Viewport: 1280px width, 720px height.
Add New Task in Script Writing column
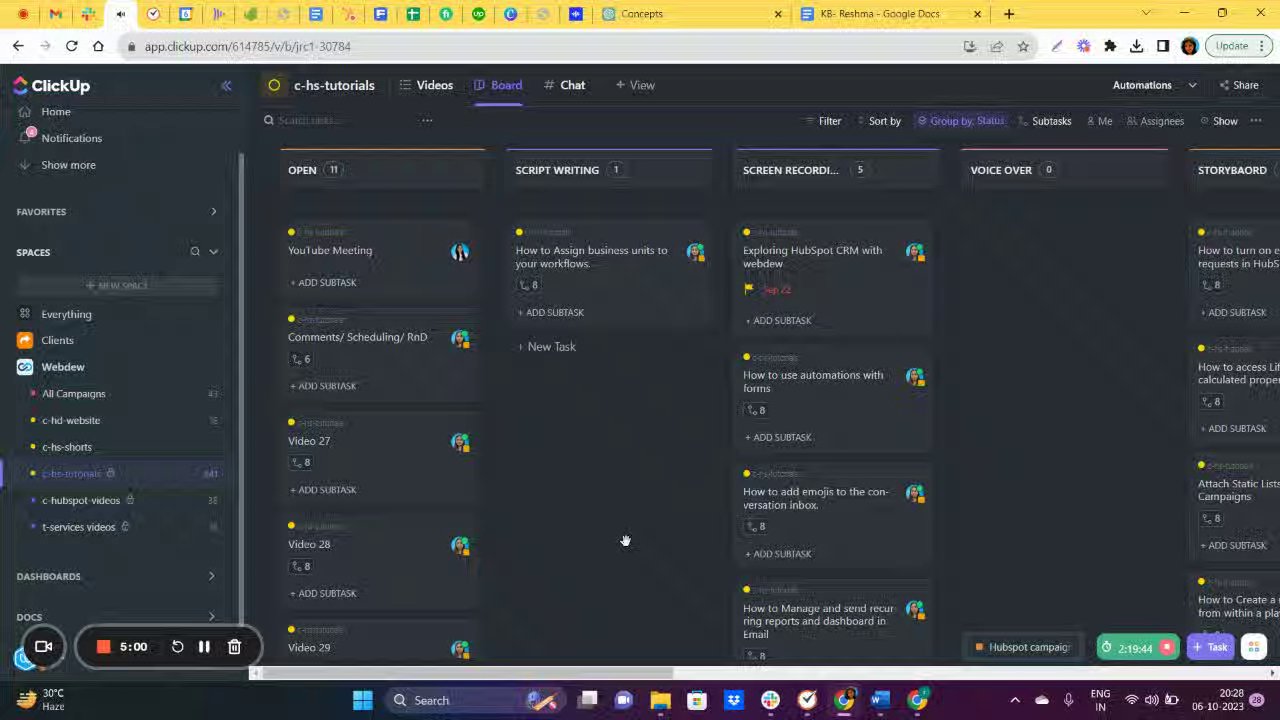(546, 347)
